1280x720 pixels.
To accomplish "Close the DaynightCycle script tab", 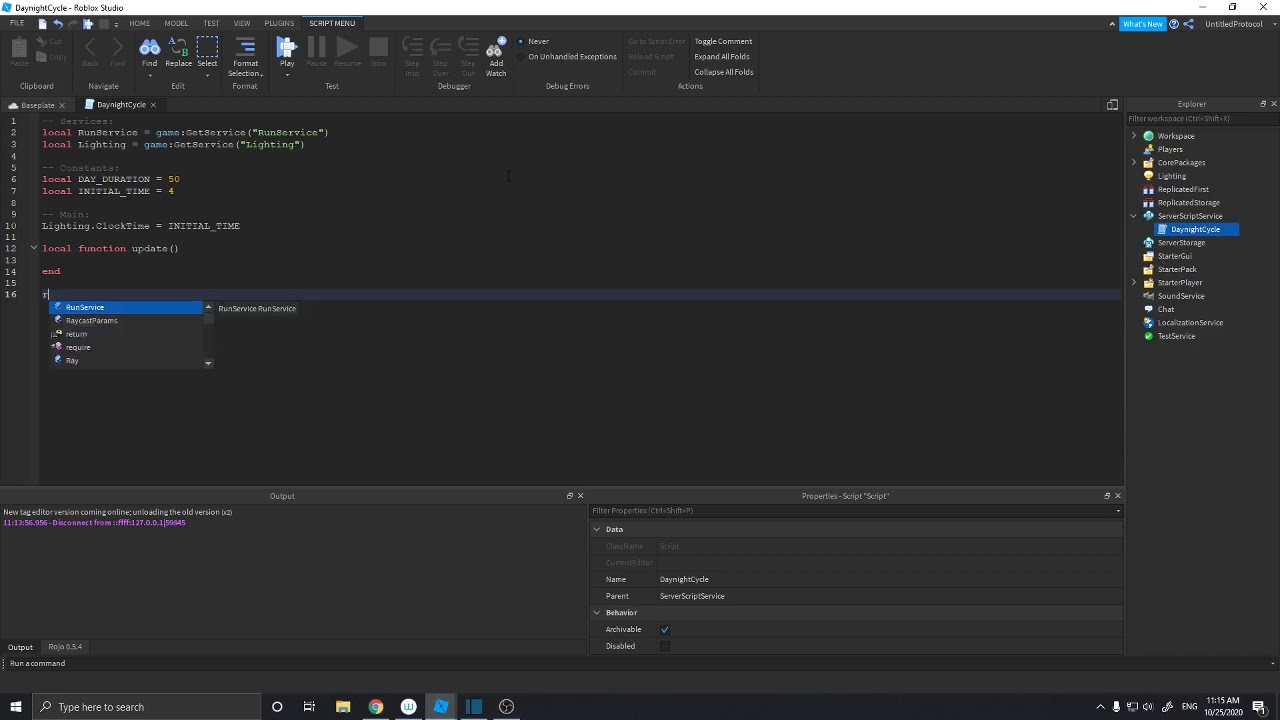I will click(x=153, y=105).
